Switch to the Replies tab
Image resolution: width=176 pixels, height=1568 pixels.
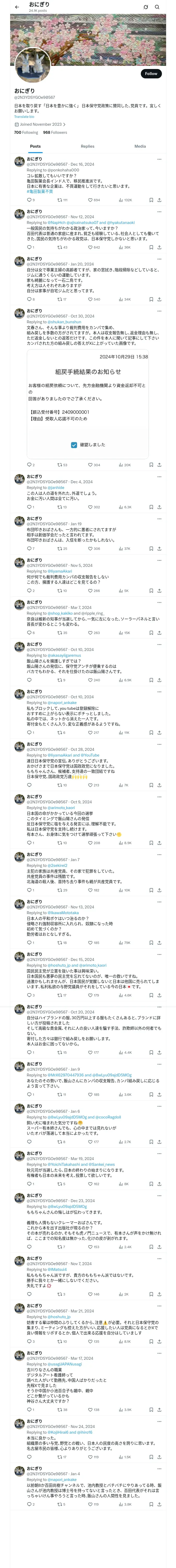[x=87, y=146]
